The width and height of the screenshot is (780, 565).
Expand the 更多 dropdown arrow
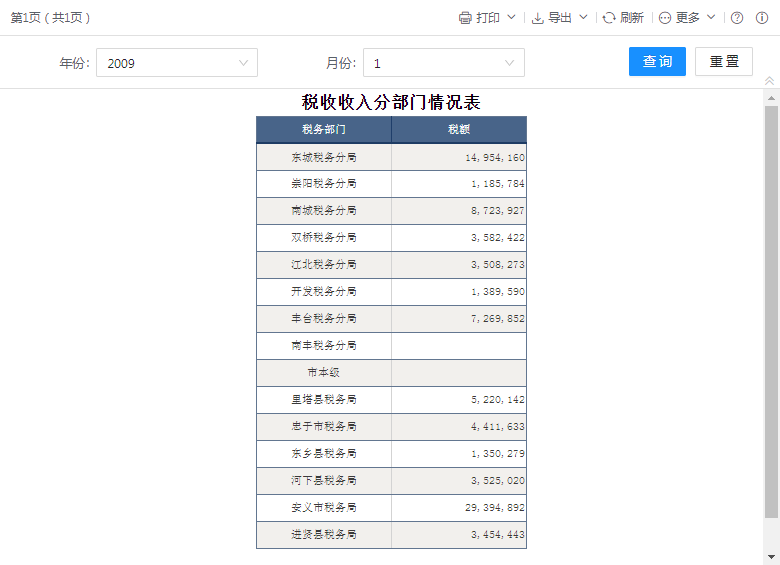[711, 17]
